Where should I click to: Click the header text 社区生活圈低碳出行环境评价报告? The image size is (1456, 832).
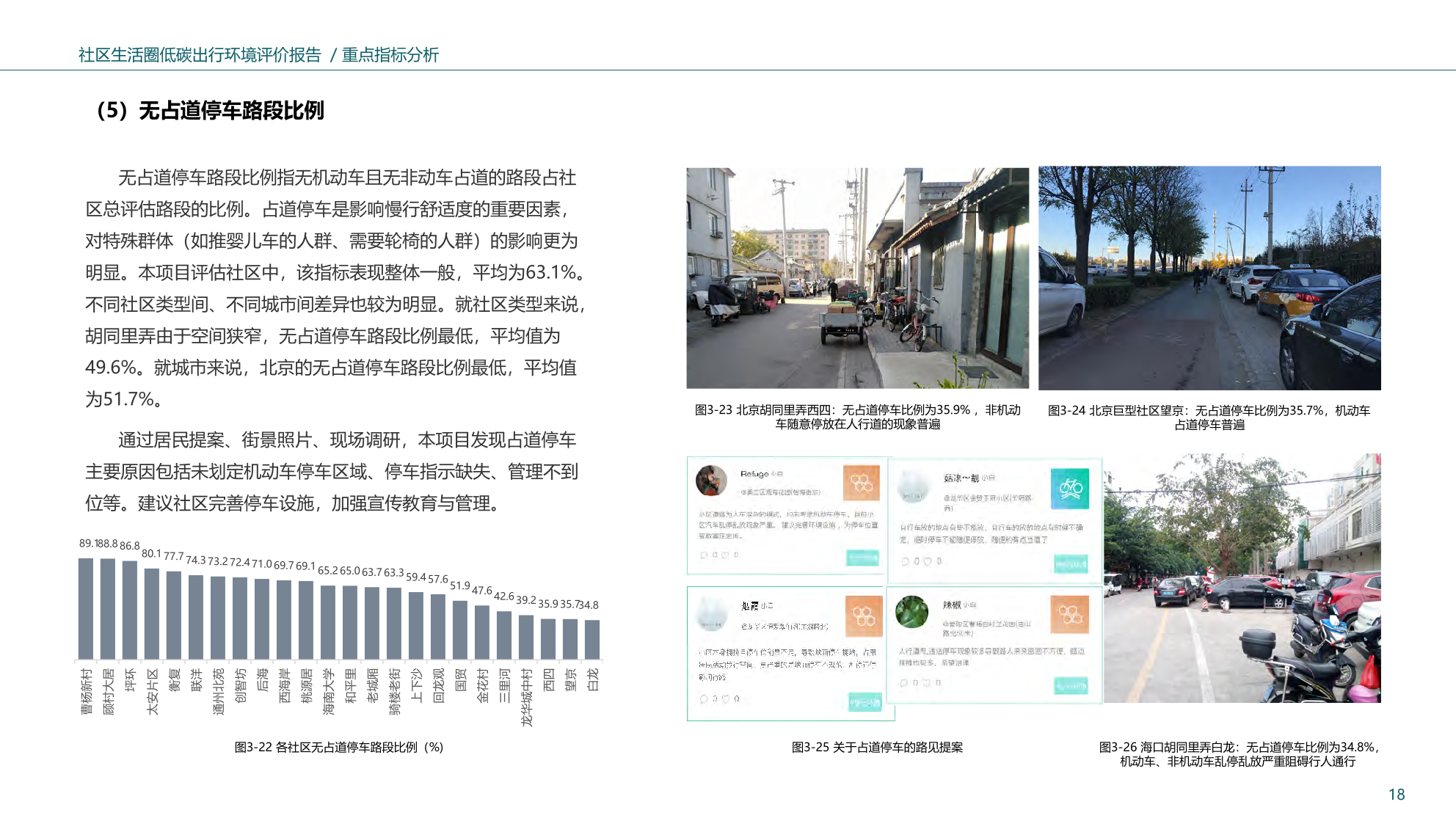tap(200, 55)
